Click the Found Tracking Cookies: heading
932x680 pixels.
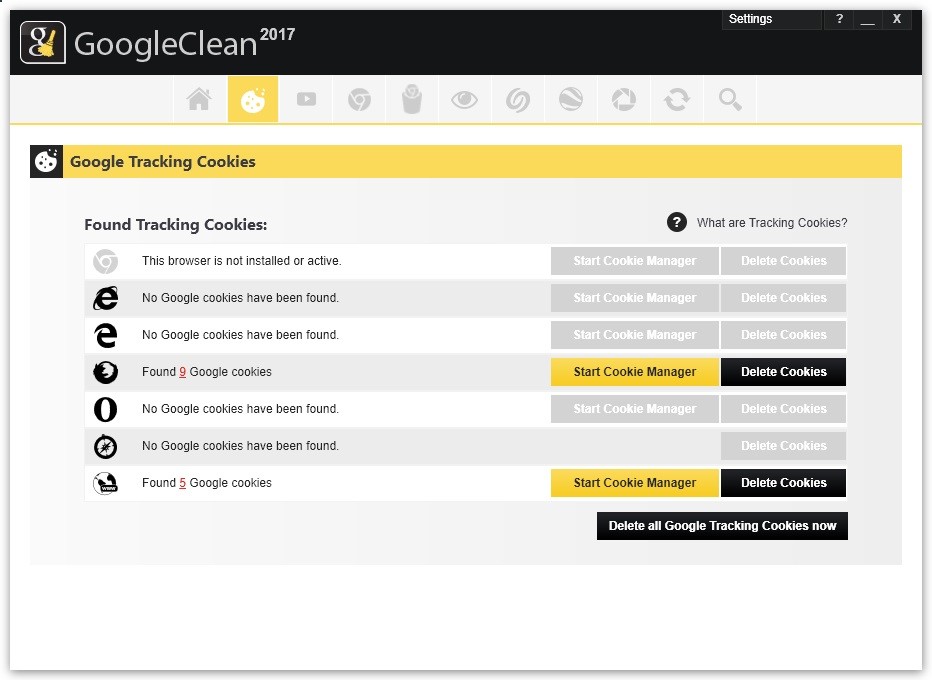tap(175, 225)
